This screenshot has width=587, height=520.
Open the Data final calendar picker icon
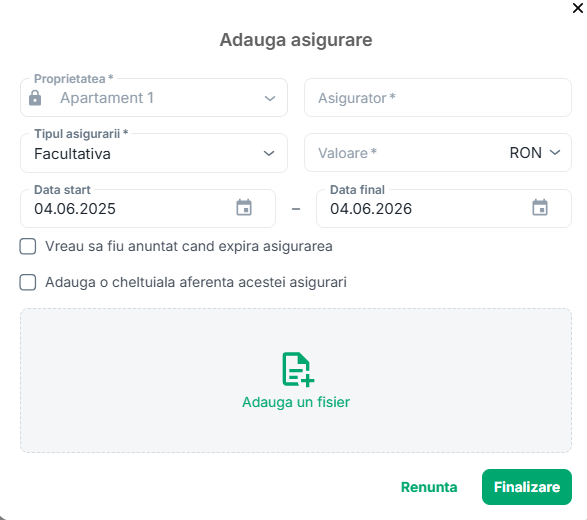(540, 207)
